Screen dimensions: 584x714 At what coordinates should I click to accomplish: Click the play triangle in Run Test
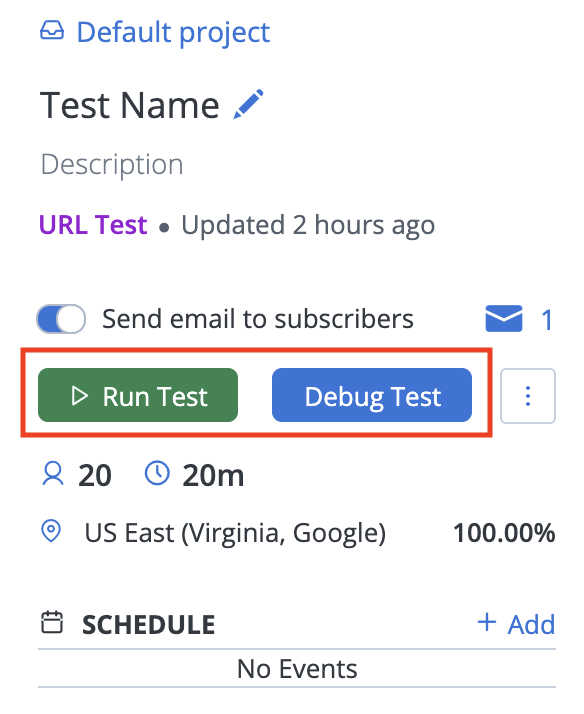point(80,396)
